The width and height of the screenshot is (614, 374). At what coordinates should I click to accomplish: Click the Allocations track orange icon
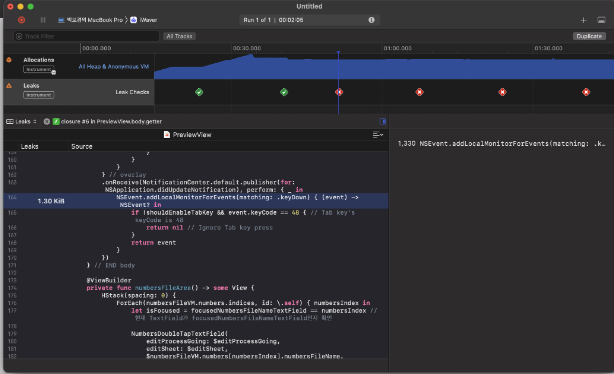tap(9, 60)
